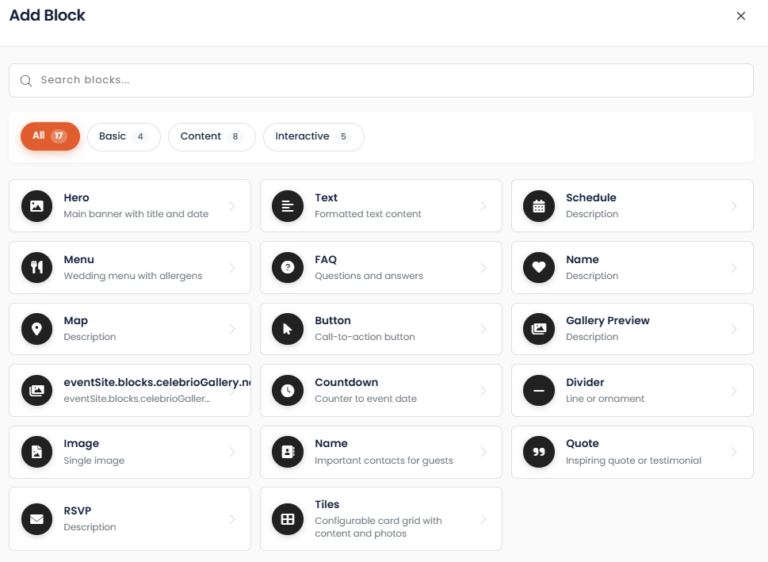768x562 pixels.
Task: Close the Add Block dialog
Action: click(x=741, y=16)
